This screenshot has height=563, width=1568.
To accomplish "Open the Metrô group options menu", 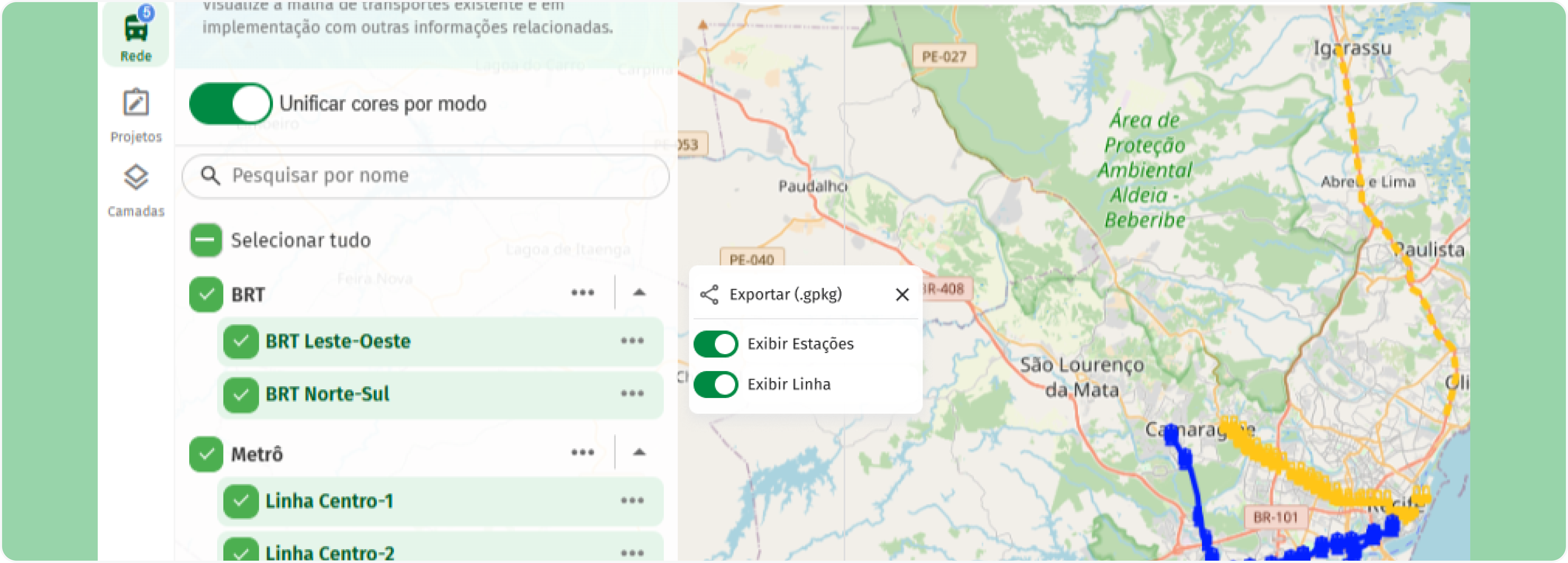I will point(583,453).
